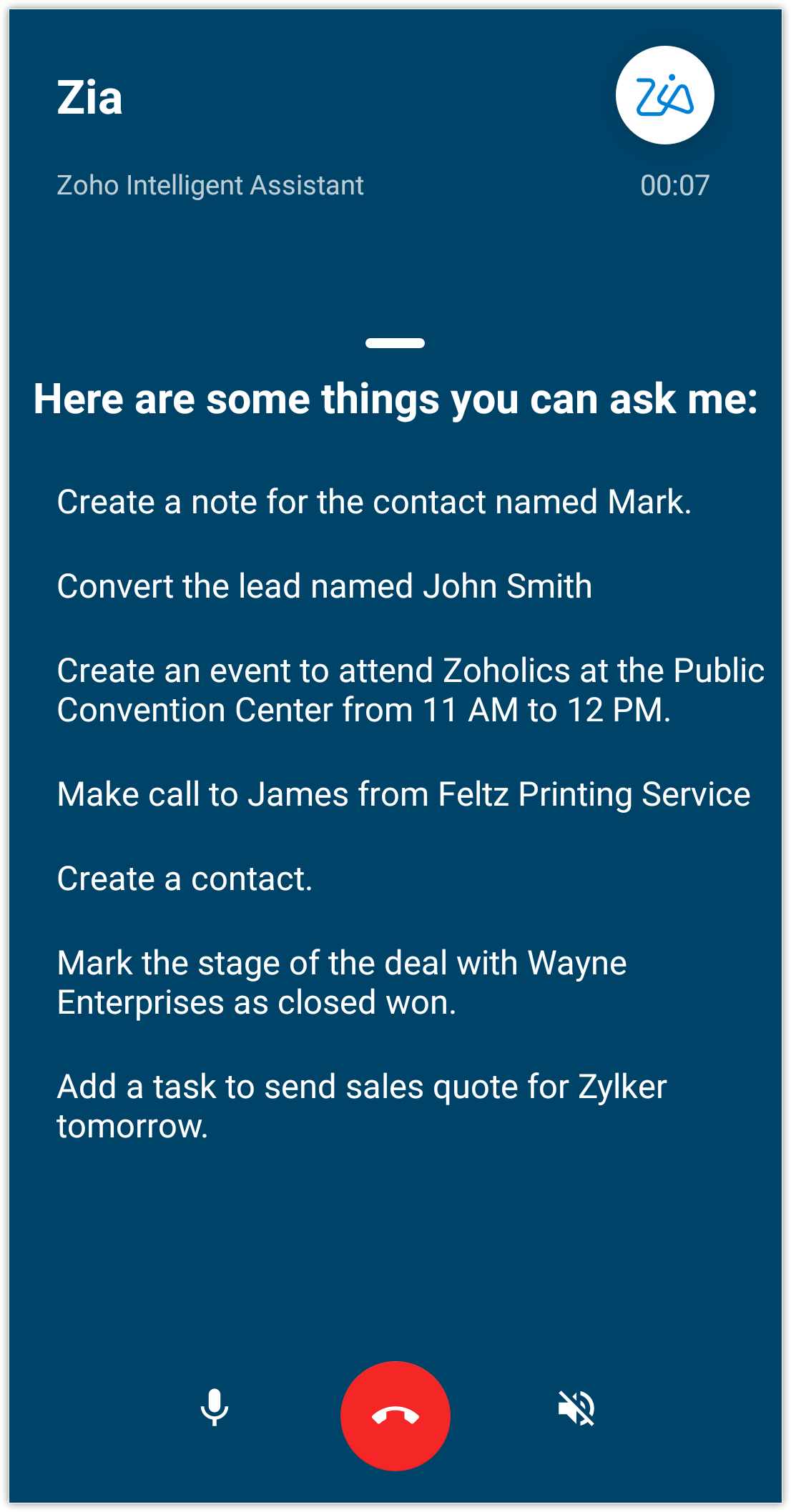This screenshot has height=1512, width=791.
Task: Tap 'Convention Center from 11 AM' text line
Action: pyautogui.click(x=363, y=711)
